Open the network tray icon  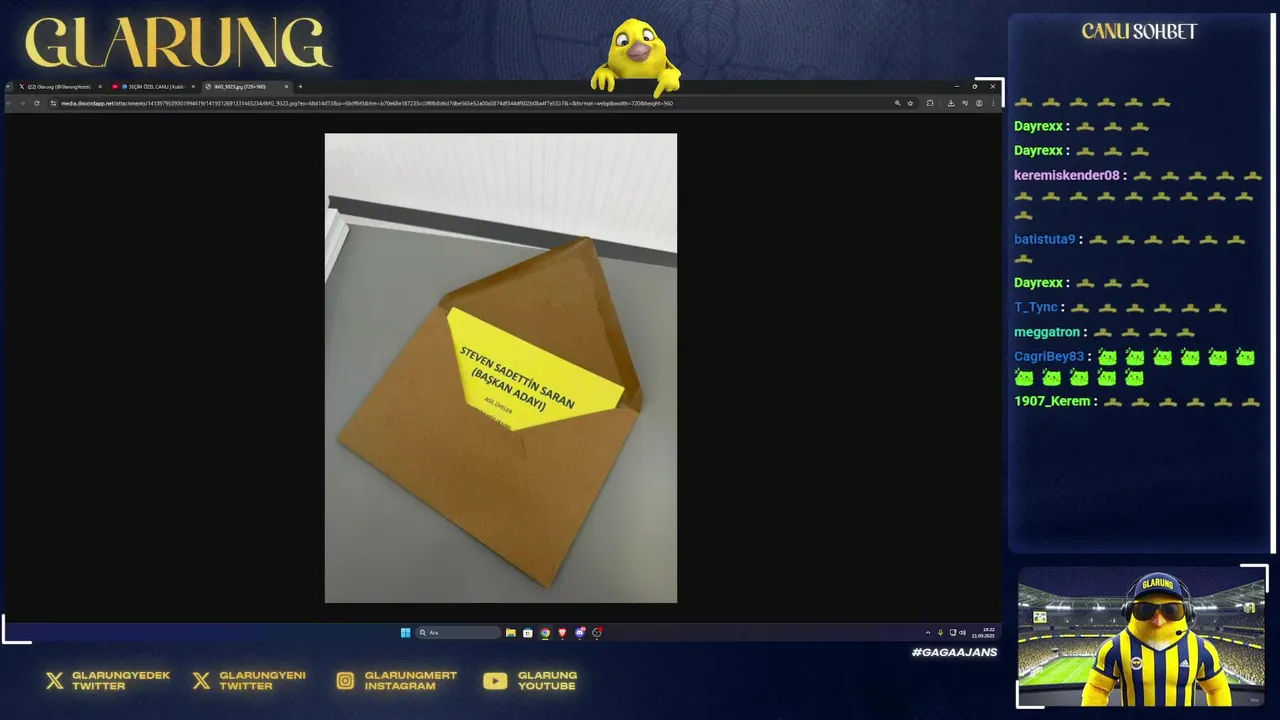point(953,632)
